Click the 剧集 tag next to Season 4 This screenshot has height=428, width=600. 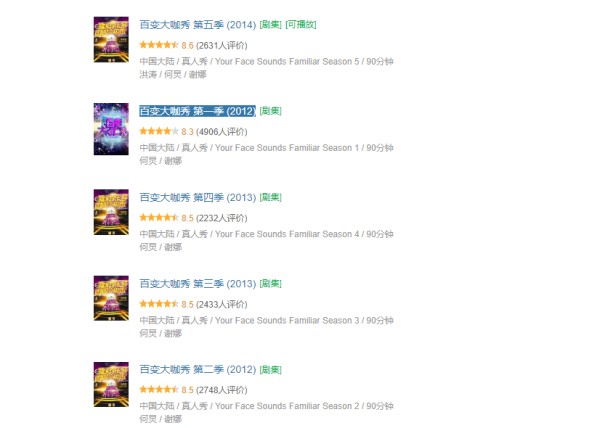click(x=271, y=197)
